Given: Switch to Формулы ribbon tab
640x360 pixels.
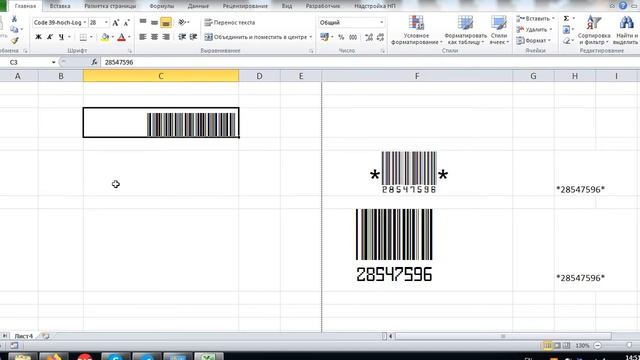Looking at the screenshot, I should point(162,6).
